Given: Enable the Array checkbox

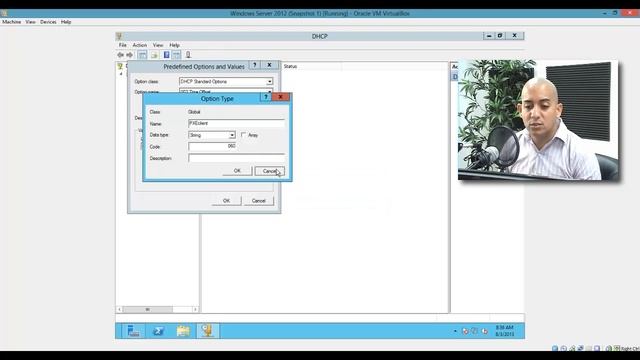Looking at the screenshot, I should click(x=244, y=135).
